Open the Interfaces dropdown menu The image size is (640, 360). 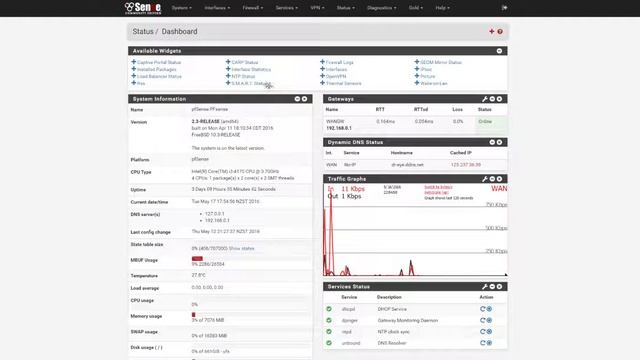(x=217, y=8)
